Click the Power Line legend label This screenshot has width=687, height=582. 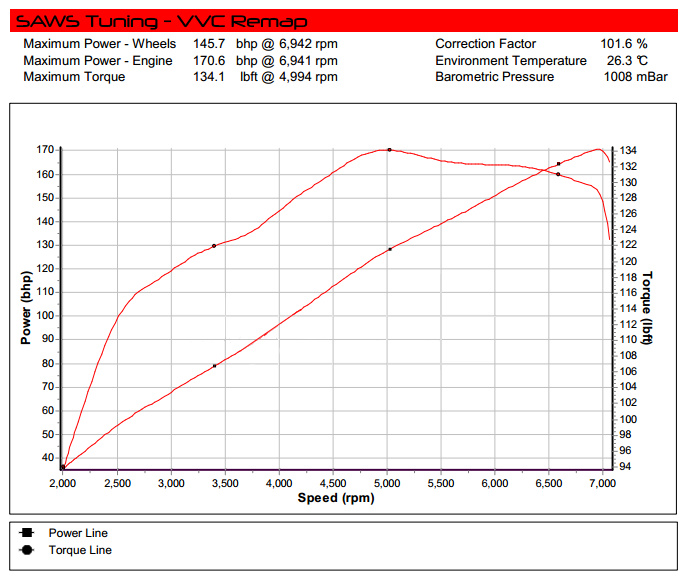[x=78, y=533]
